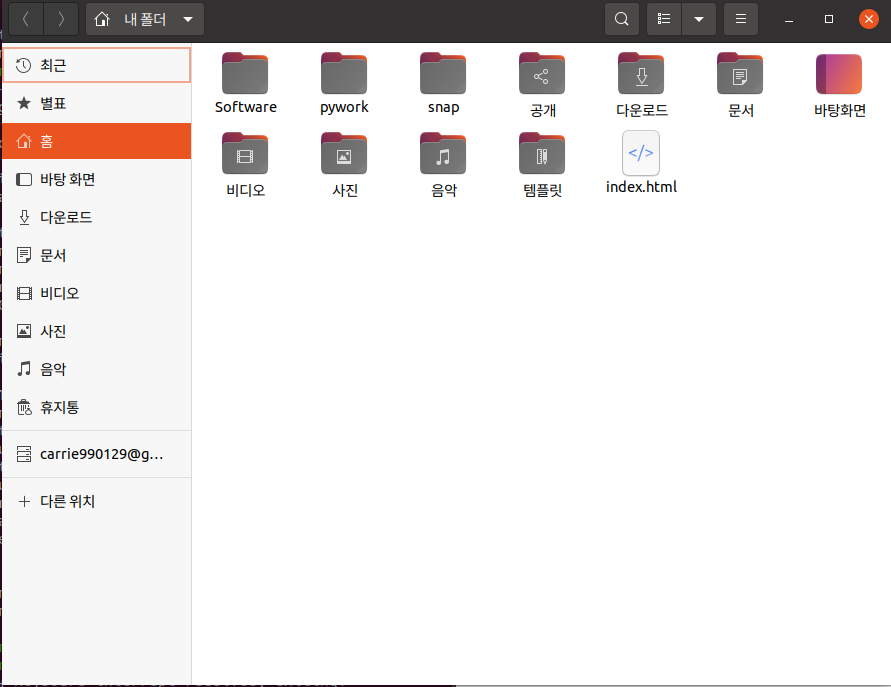Image resolution: width=891 pixels, height=687 pixels.
Task: Open the 바탕화면 gradient folder icon
Action: pos(839,74)
